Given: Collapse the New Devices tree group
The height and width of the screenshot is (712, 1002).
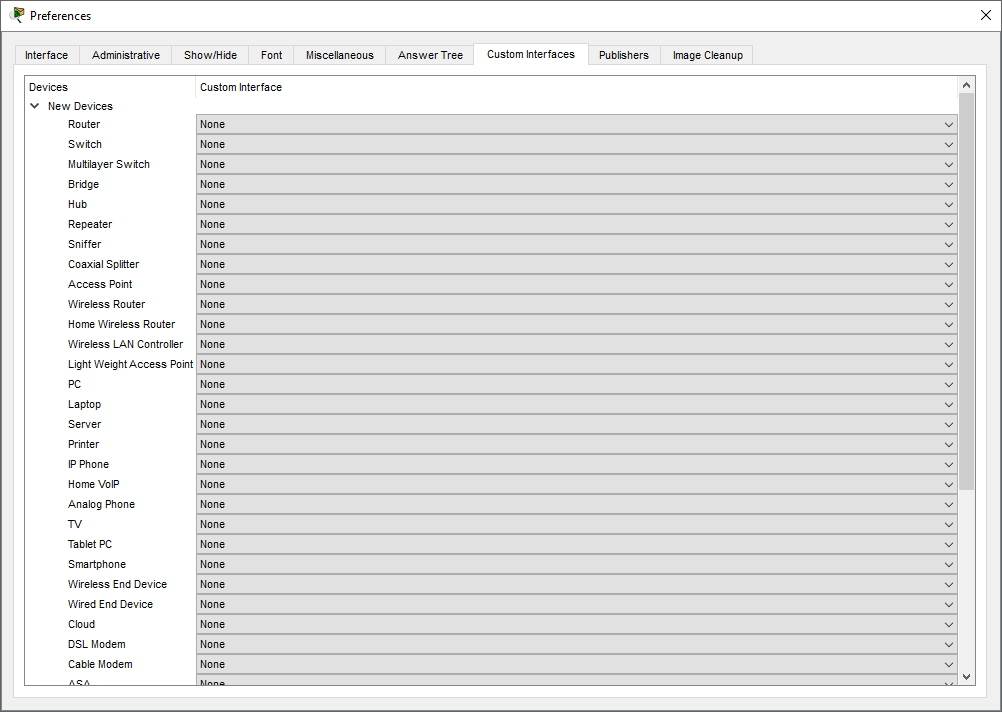Looking at the screenshot, I should click(35, 106).
